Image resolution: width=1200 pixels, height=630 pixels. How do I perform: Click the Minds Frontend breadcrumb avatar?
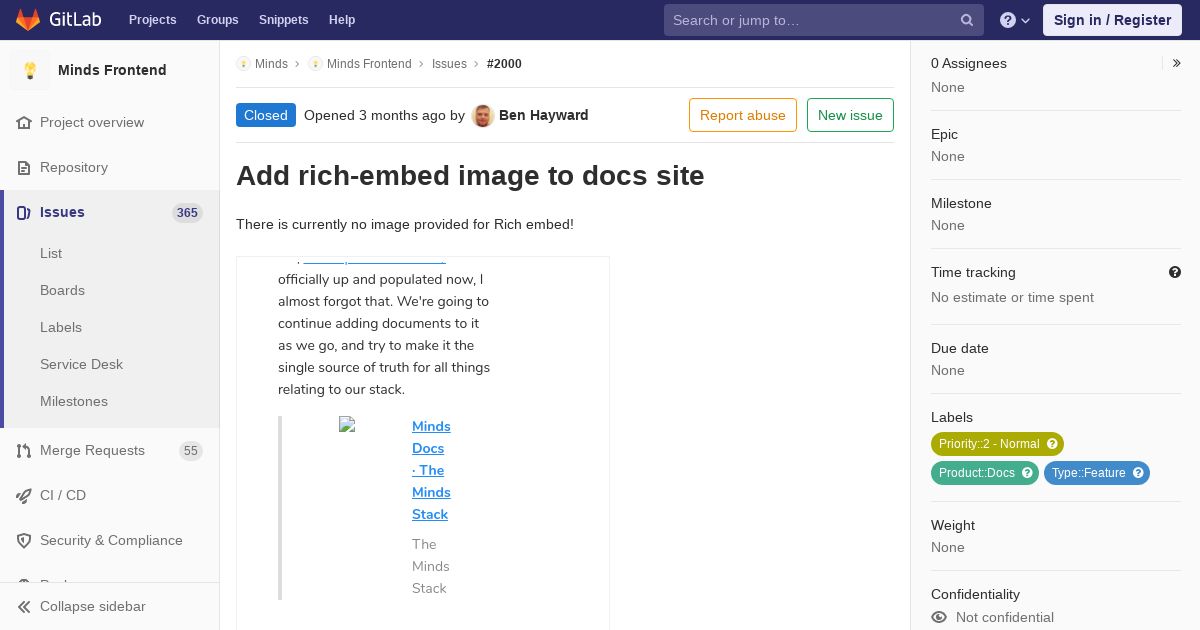(x=315, y=64)
